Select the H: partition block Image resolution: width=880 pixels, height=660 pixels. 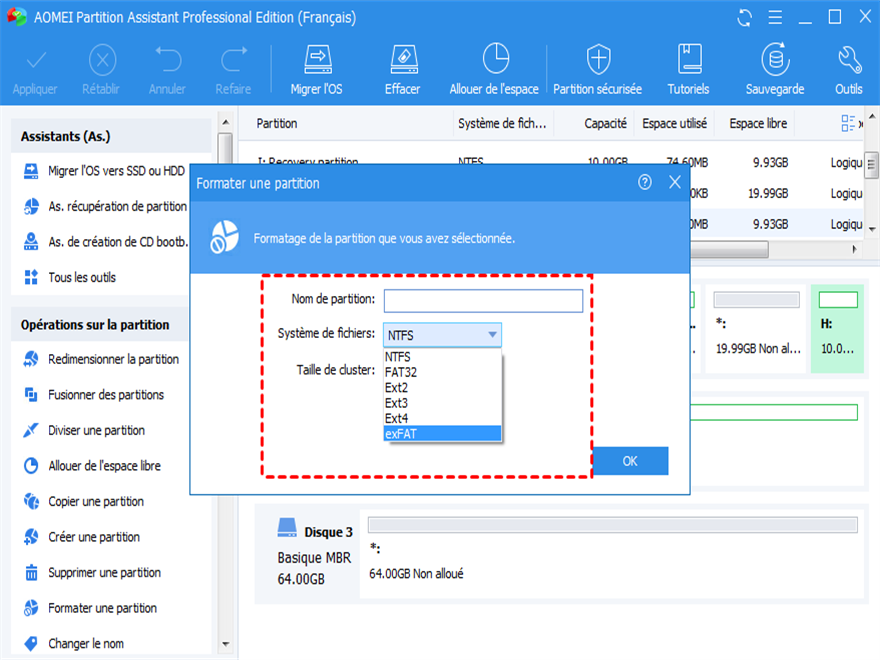[x=837, y=328]
